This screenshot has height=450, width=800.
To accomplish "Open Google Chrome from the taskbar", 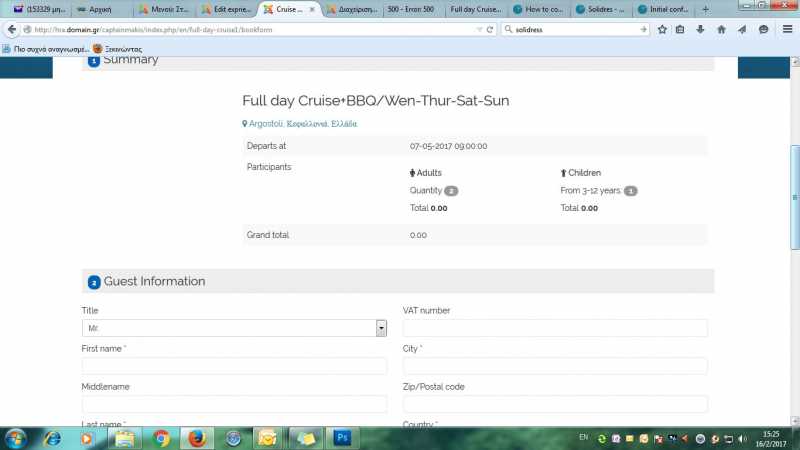I will tap(161, 438).
